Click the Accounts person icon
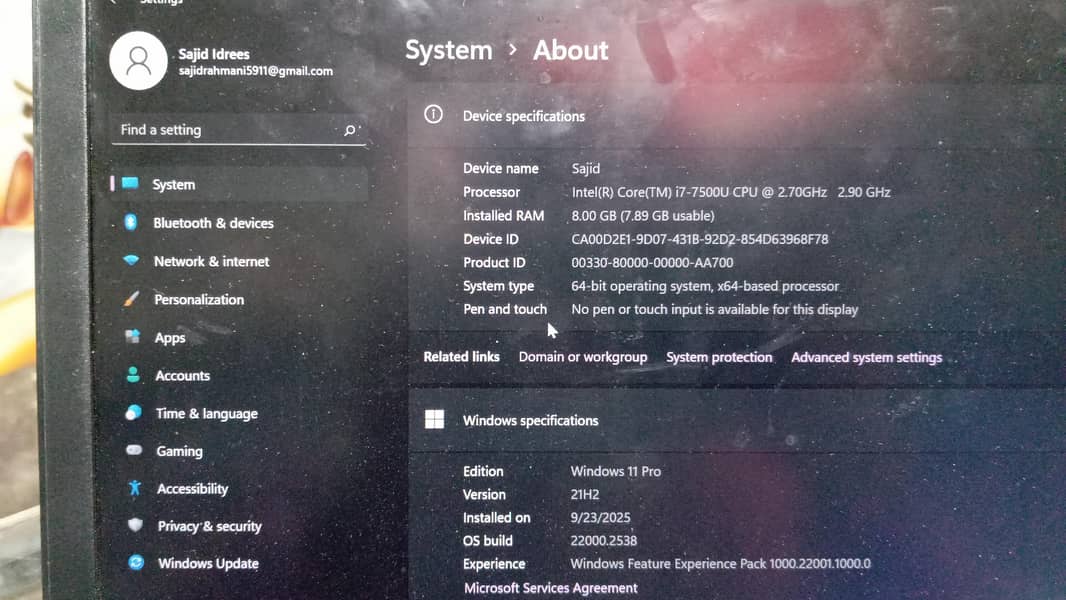Viewport: 1066px width, 600px height. [133, 375]
